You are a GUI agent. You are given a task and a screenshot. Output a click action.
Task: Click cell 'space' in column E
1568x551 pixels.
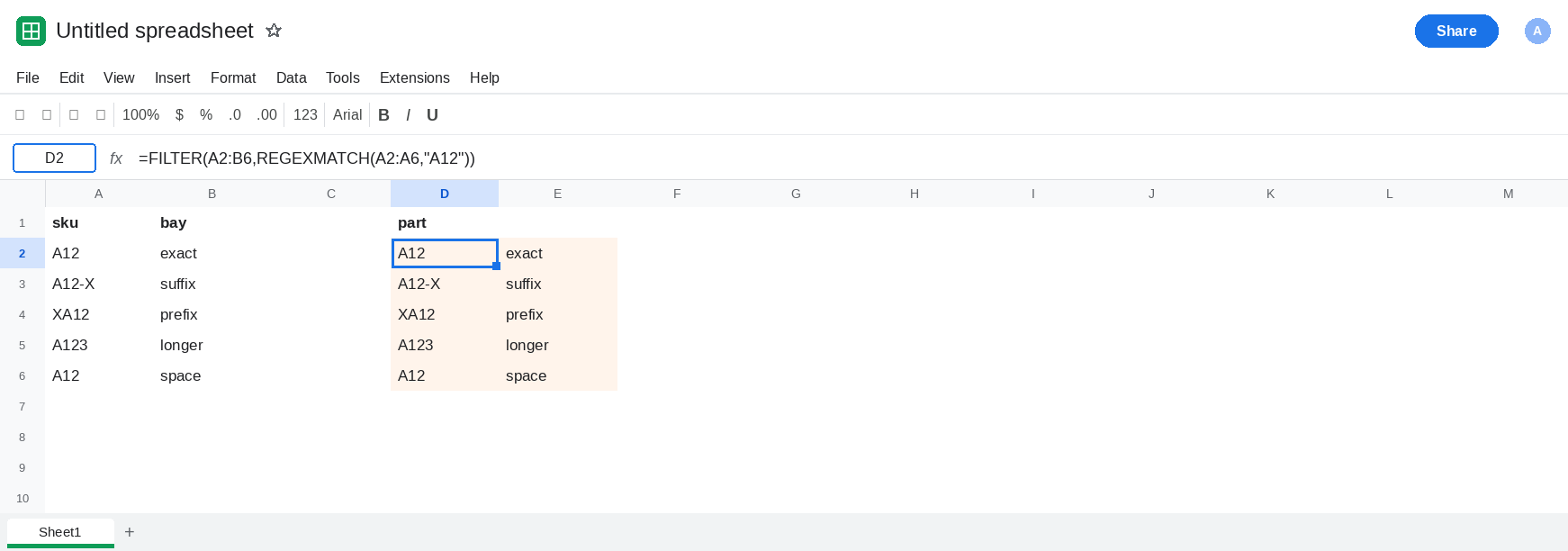558,375
